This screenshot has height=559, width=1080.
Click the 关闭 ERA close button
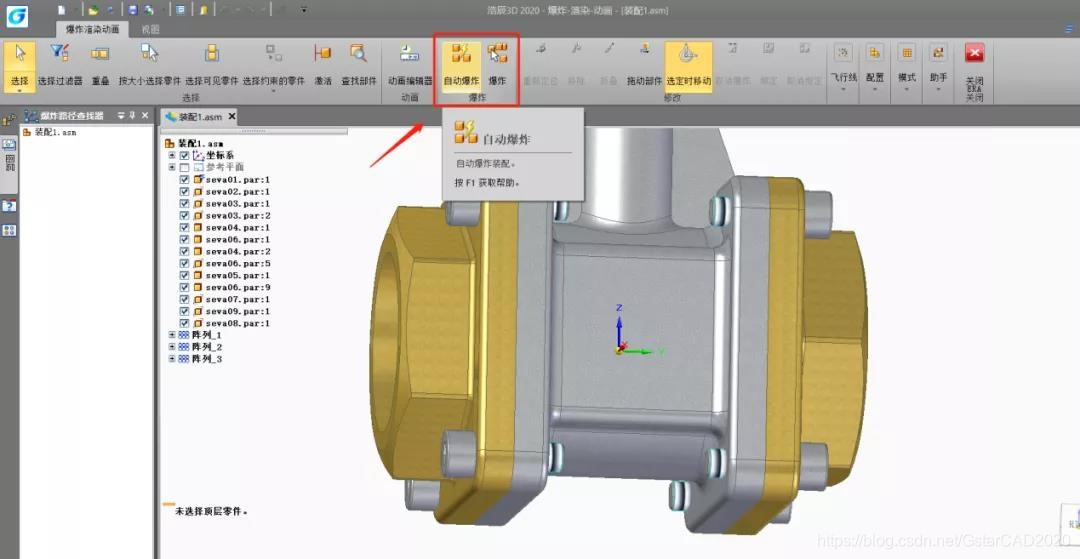tap(974, 69)
